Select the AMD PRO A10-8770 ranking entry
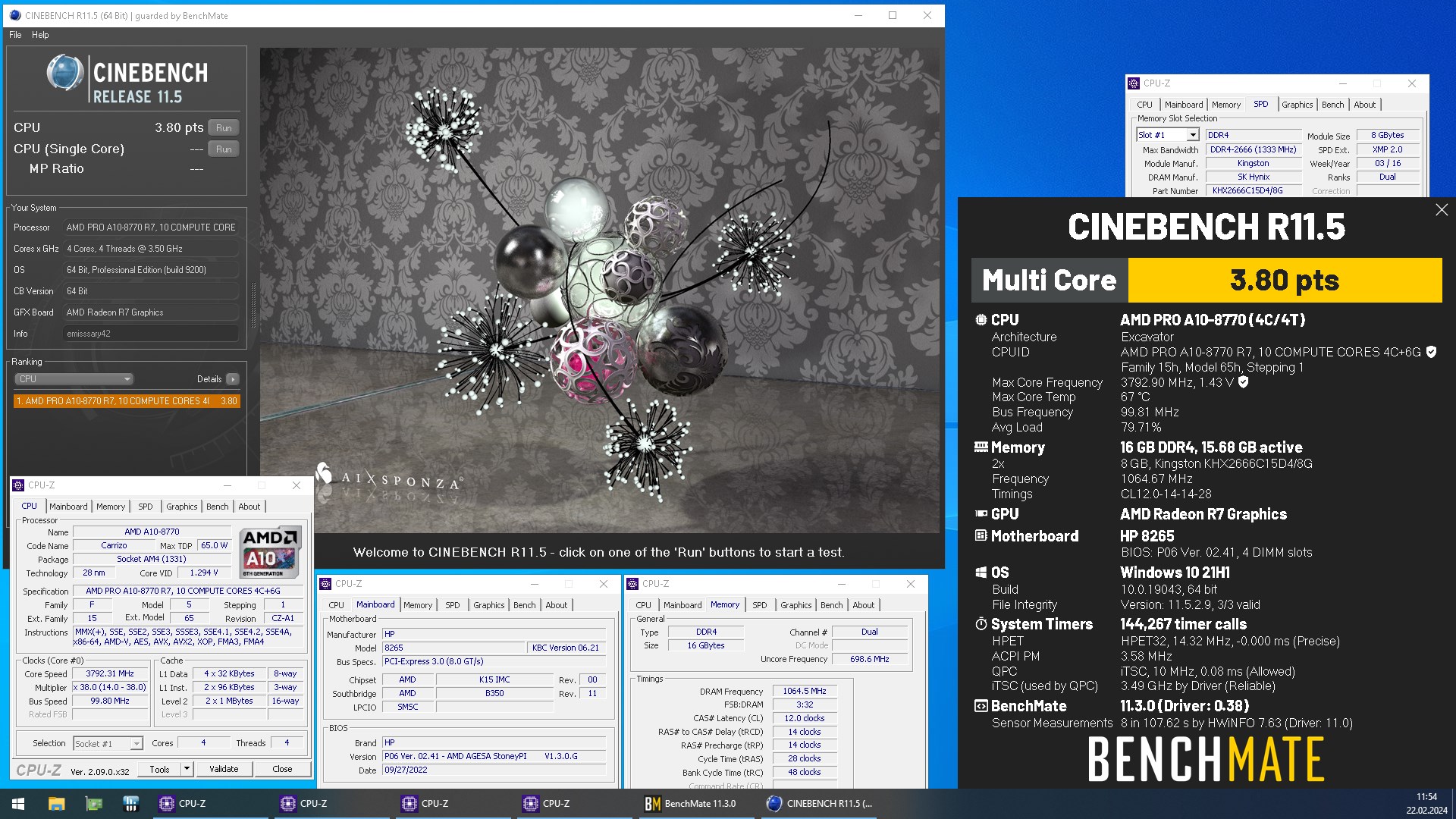This screenshot has height=819, width=1456. (x=127, y=401)
